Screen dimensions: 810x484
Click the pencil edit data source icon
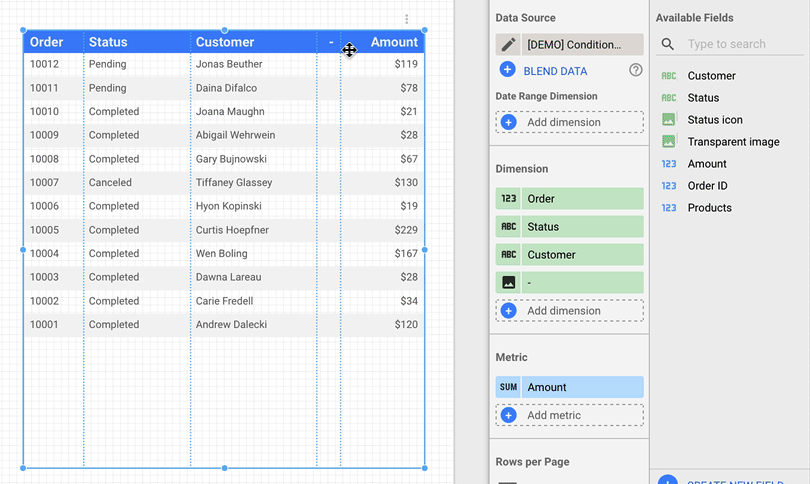click(x=508, y=44)
